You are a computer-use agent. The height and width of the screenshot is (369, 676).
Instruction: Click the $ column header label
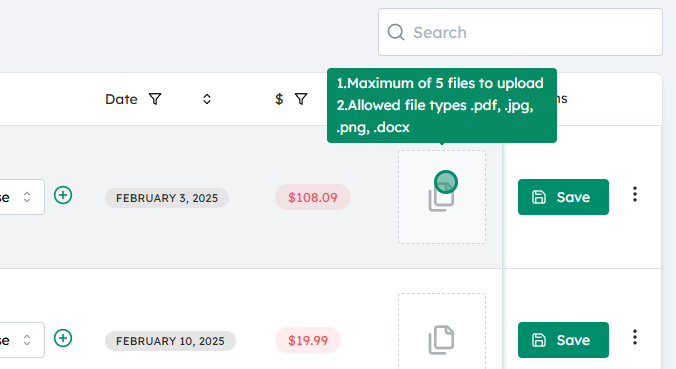click(x=279, y=99)
